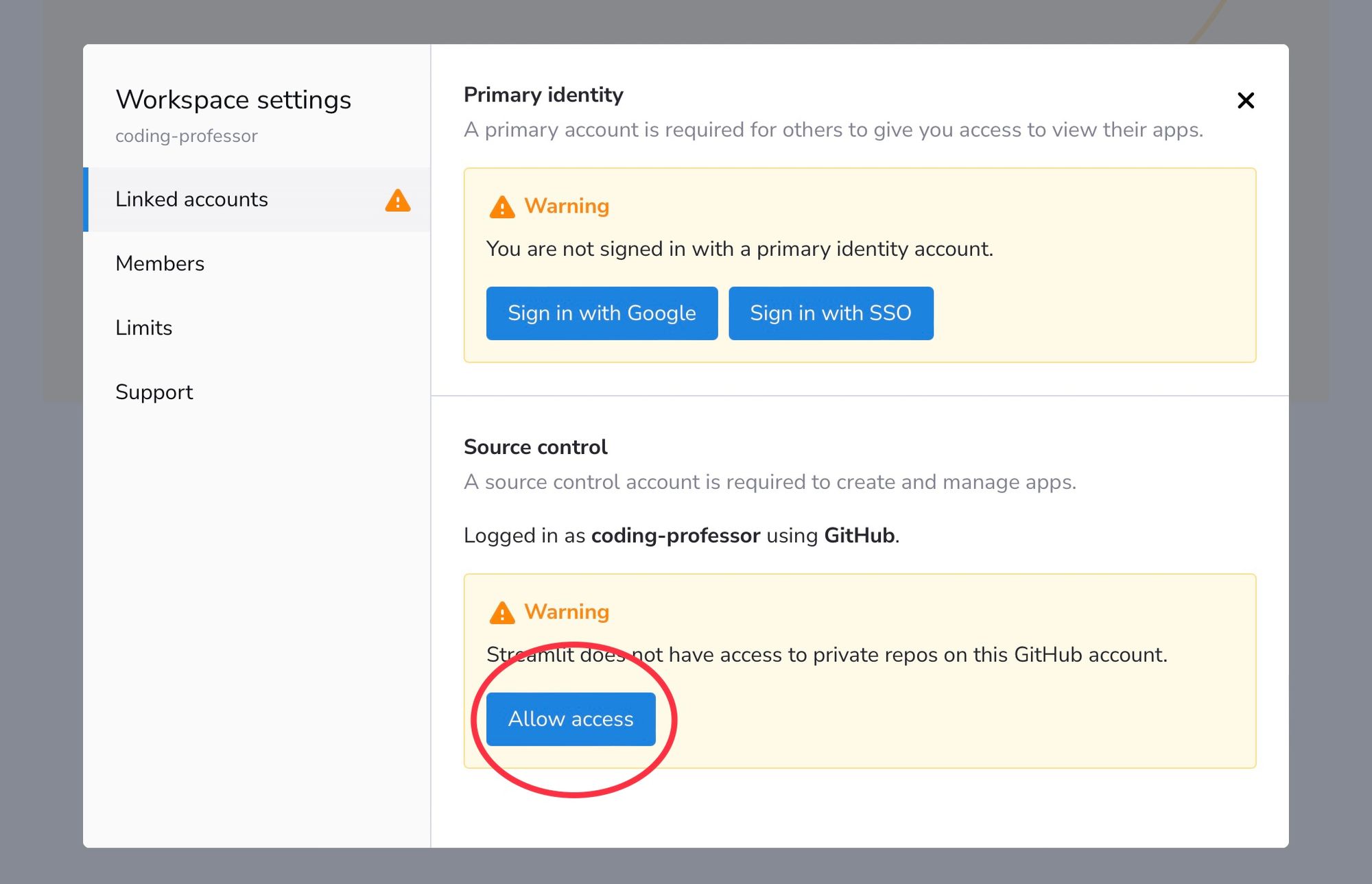Click the warning icon beside Linked accounts
1372x884 pixels.
[x=398, y=200]
